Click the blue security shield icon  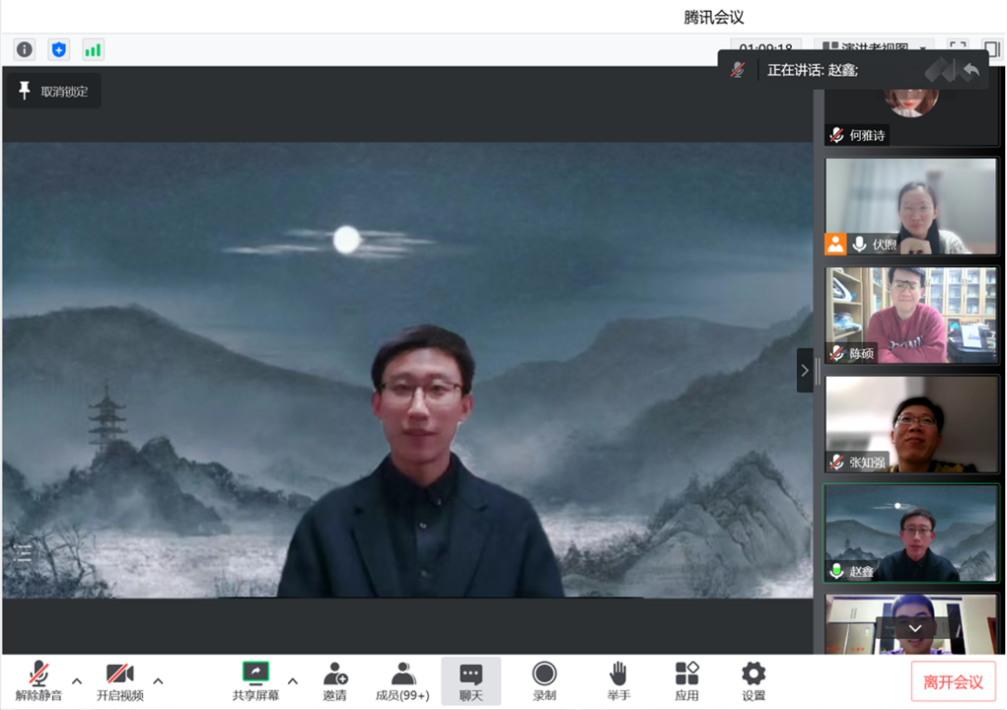59,49
